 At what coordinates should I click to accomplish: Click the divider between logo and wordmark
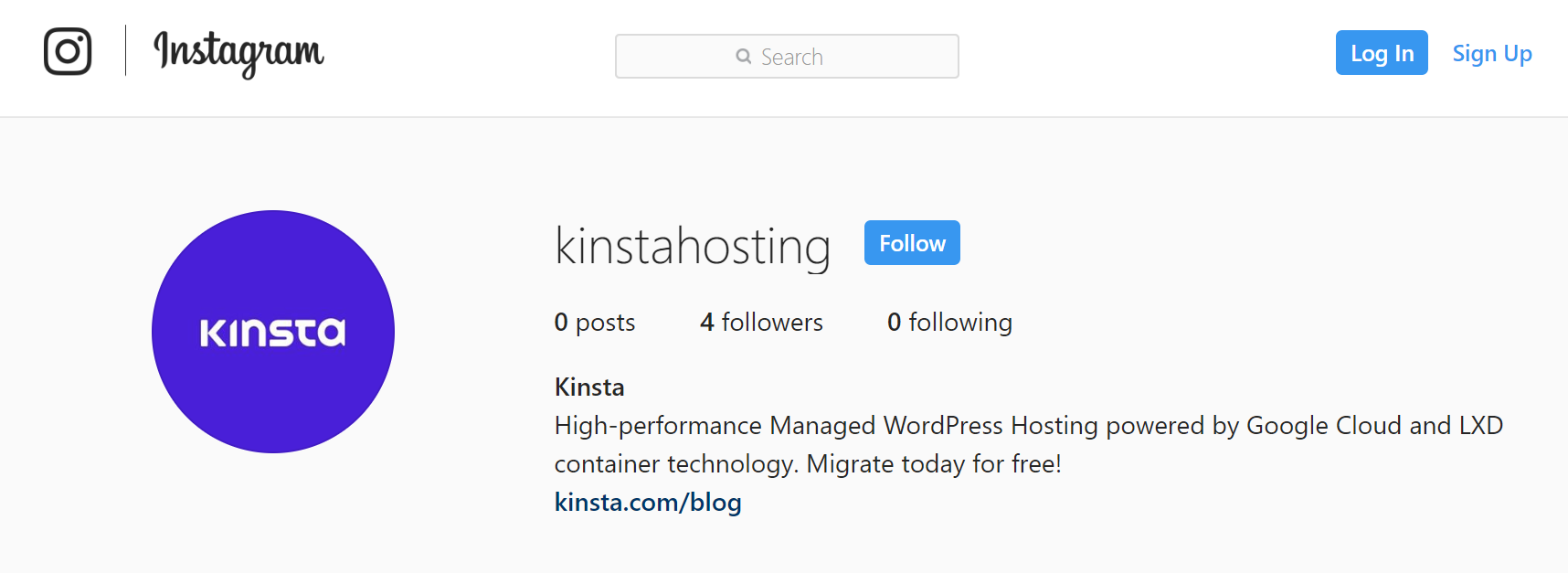pyautogui.click(x=125, y=51)
